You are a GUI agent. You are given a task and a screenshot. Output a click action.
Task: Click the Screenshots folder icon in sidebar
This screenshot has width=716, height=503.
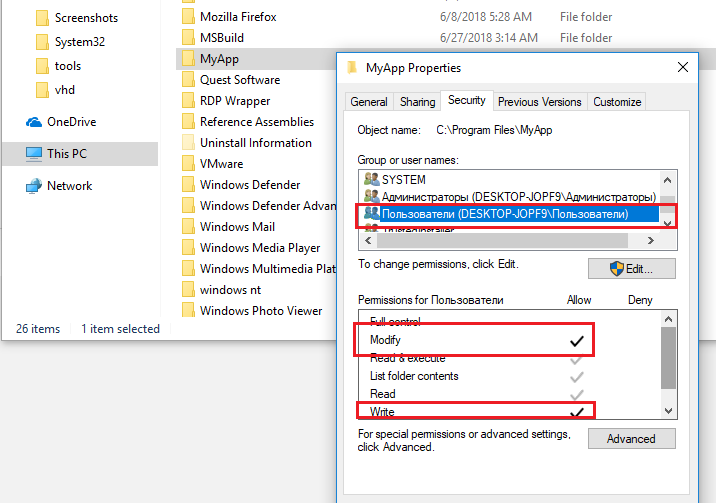tap(42, 18)
